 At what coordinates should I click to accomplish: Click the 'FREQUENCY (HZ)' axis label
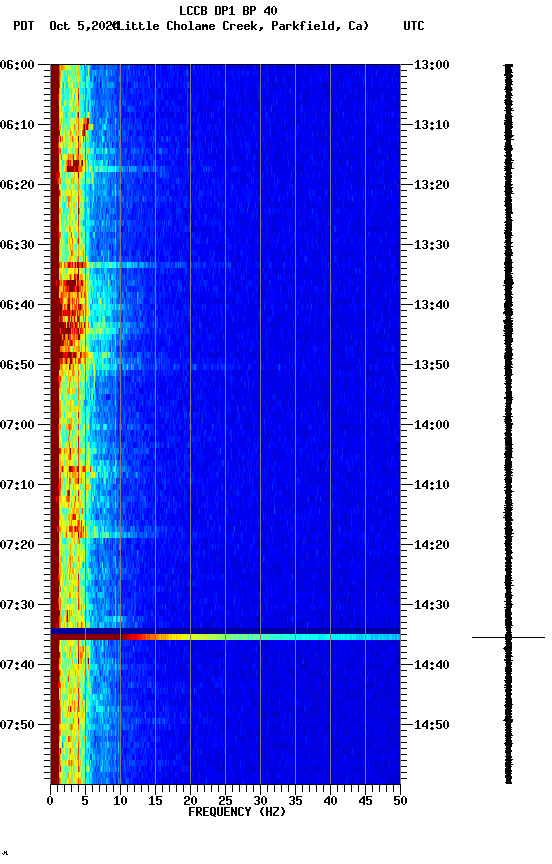click(237, 812)
